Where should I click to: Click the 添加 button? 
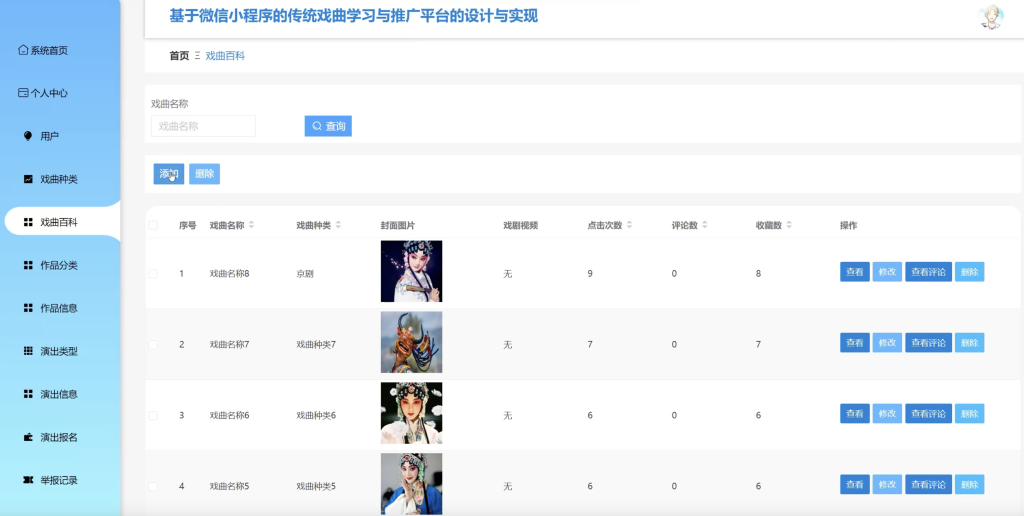[168, 174]
